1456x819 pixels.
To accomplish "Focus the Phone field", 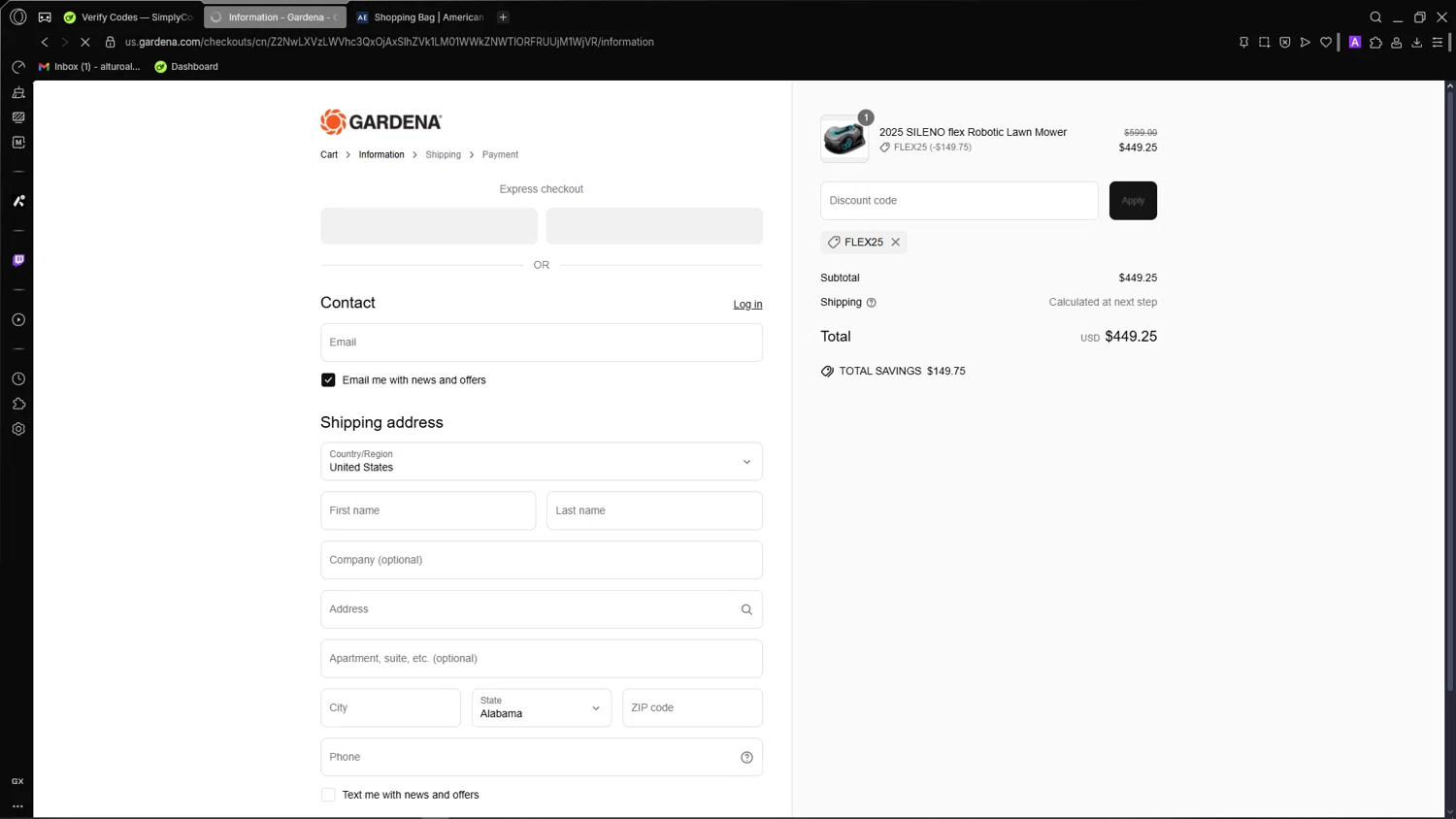I will [x=542, y=757].
